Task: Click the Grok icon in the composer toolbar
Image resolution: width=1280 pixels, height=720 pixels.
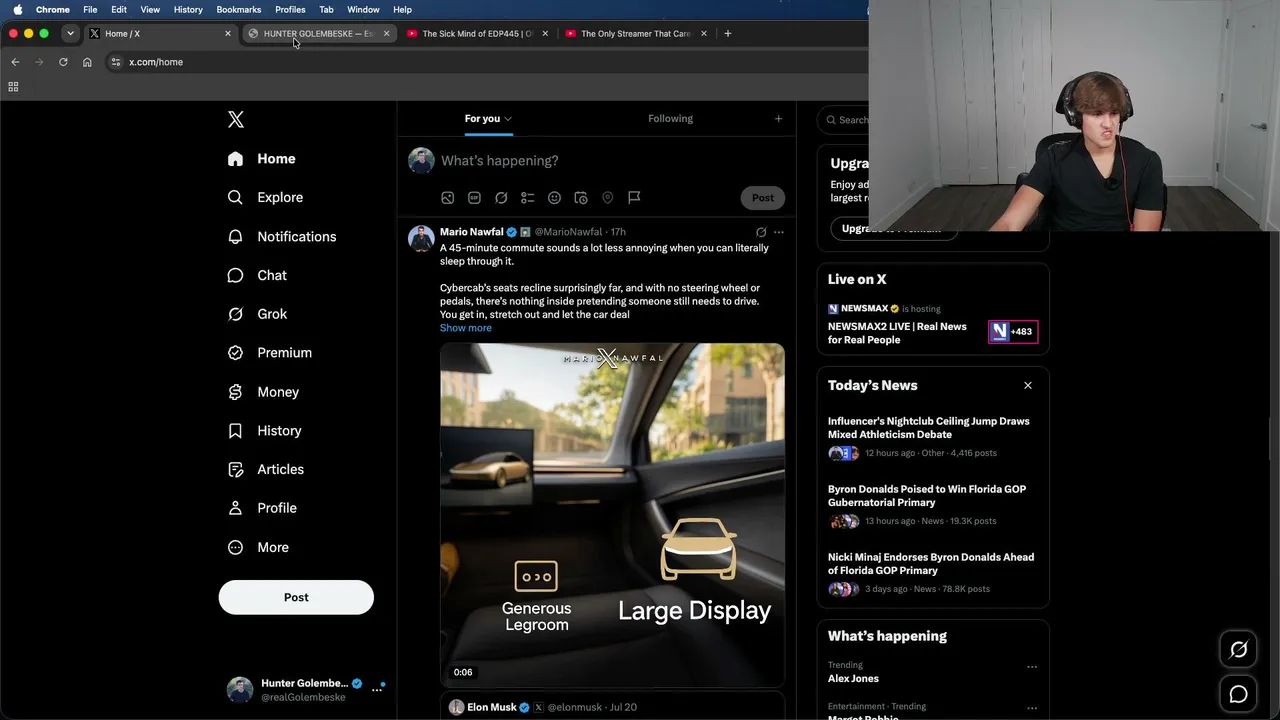Action: tap(501, 198)
